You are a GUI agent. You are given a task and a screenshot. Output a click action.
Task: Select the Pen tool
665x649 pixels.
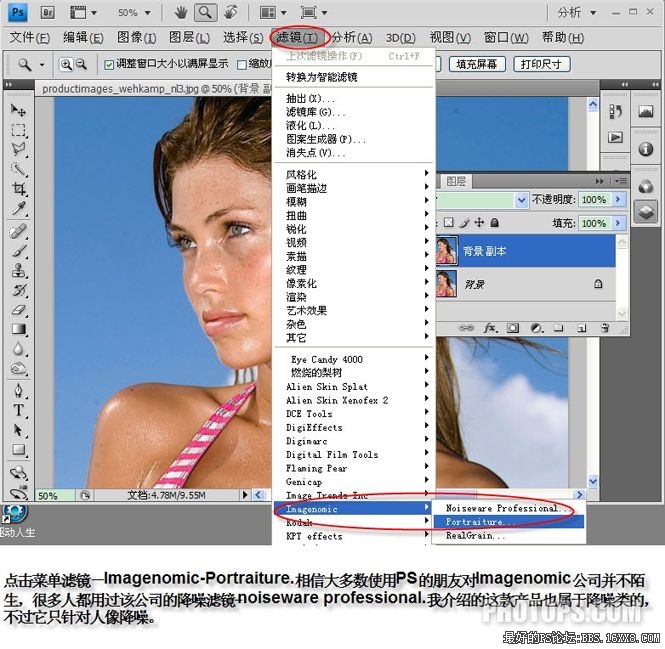click(18, 390)
